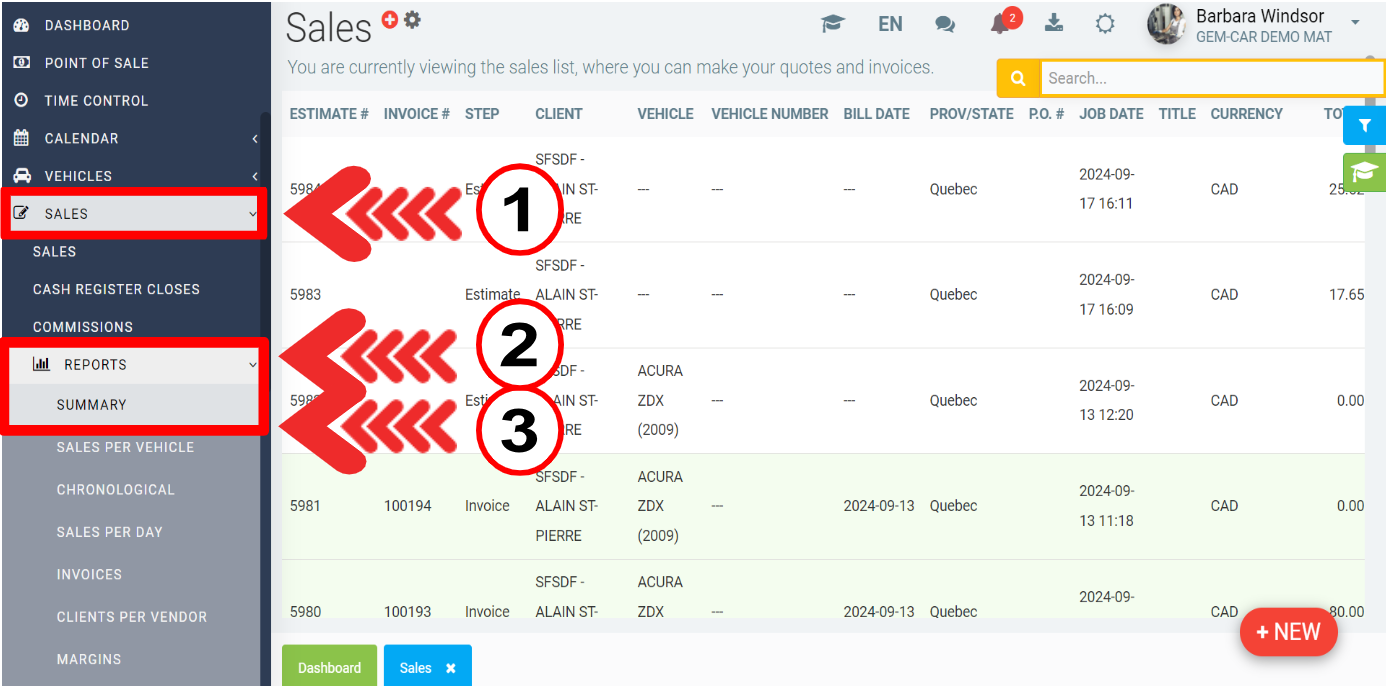Open Cash Register Closes link in sidebar

tap(116, 289)
